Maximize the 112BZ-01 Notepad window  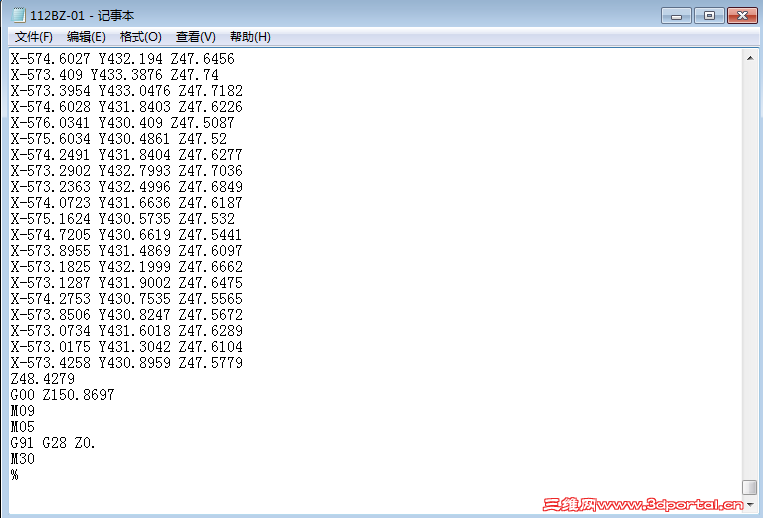[709, 16]
